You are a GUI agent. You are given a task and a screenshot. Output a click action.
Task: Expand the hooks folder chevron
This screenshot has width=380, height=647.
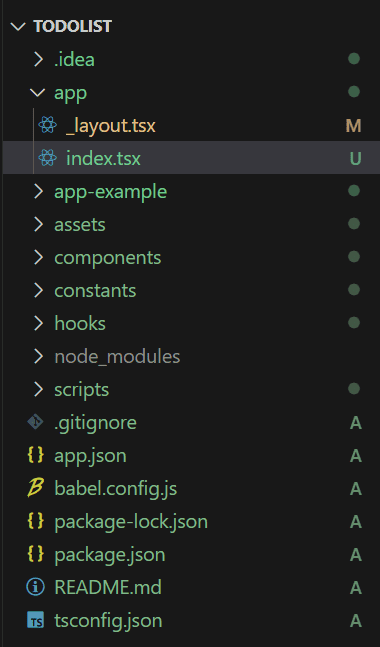[38, 323]
